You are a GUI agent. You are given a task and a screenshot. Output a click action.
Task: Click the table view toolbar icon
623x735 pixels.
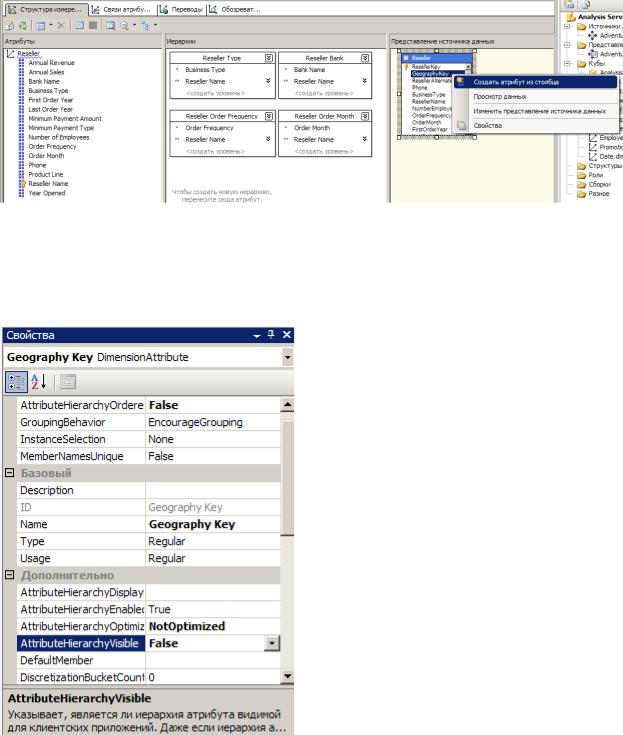(x=41, y=26)
